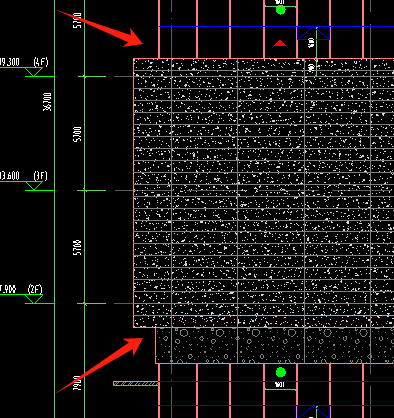This screenshot has height=418, width=394.
Task: Select the 2F elevation triangle symbol
Action: point(34,299)
